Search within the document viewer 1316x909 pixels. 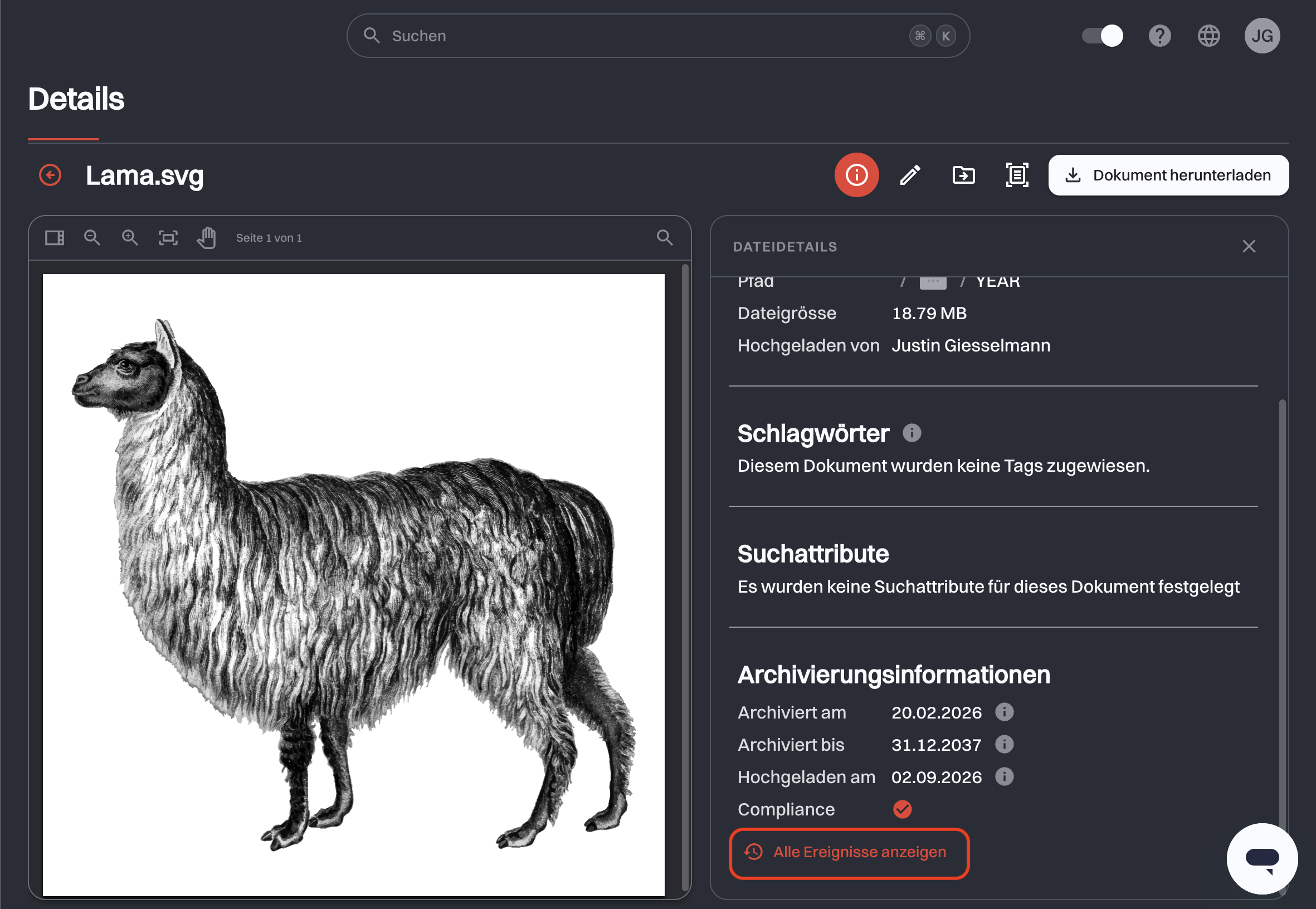coord(665,237)
